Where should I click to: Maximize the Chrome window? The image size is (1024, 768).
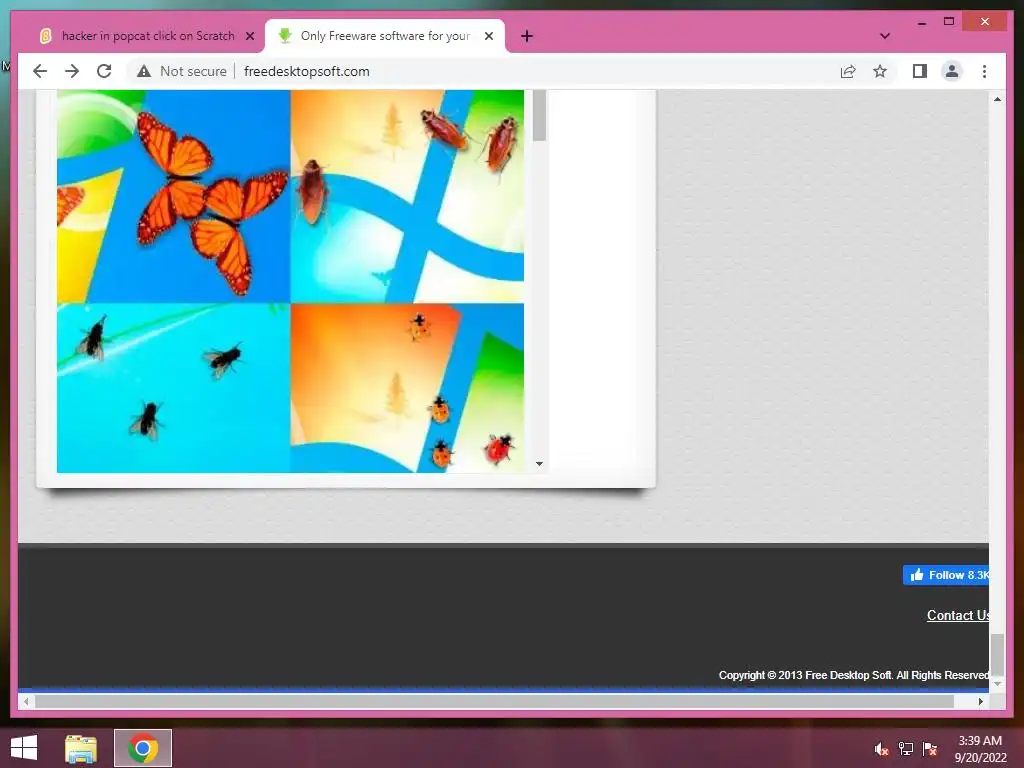(949, 22)
